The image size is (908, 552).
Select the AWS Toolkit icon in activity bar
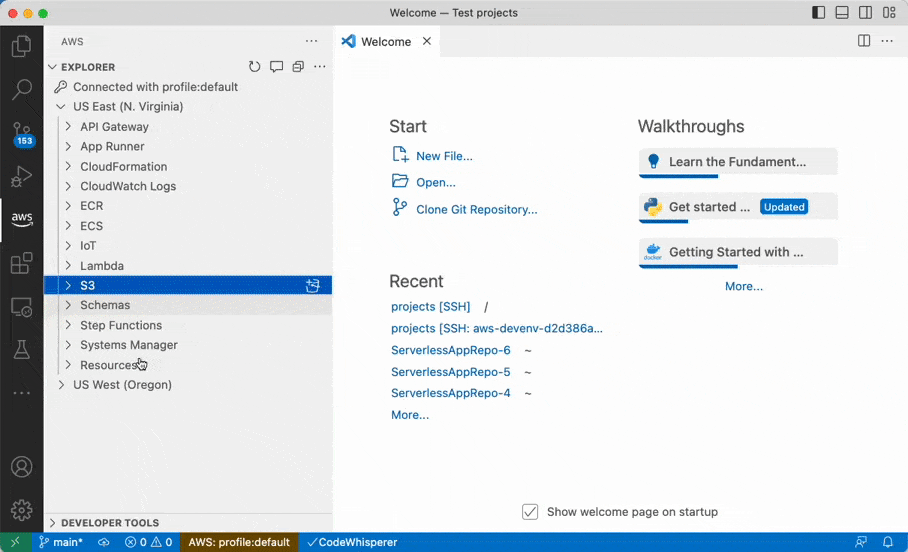click(x=21, y=220)
